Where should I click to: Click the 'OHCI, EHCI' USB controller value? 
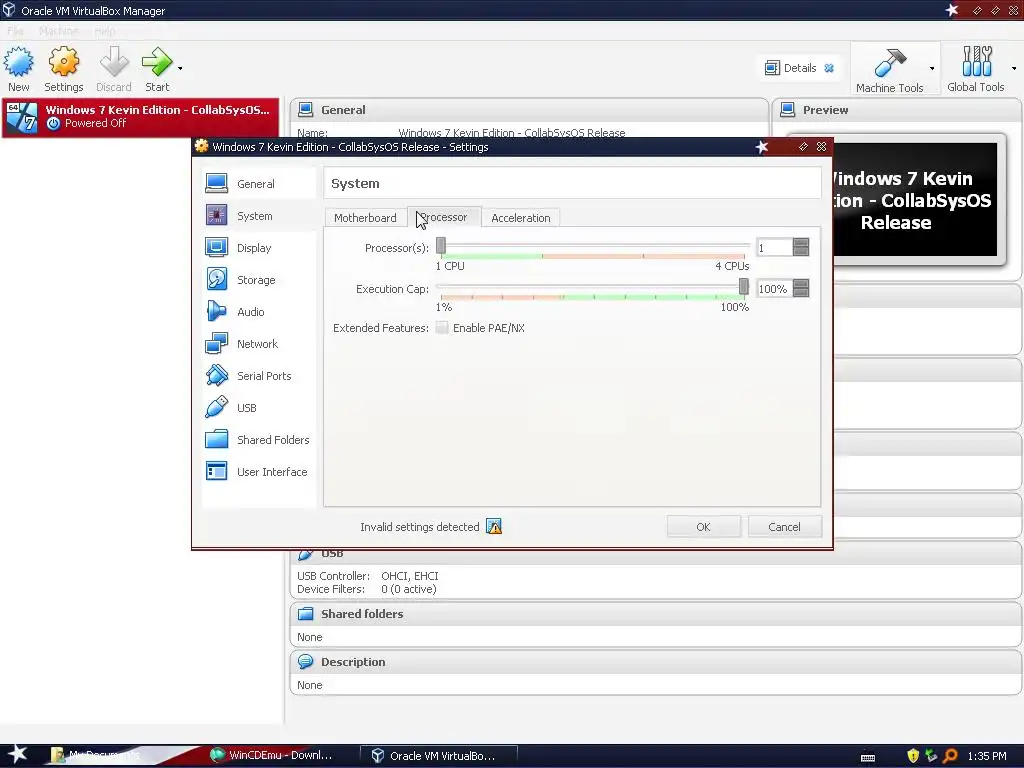(x=409, y=576)
